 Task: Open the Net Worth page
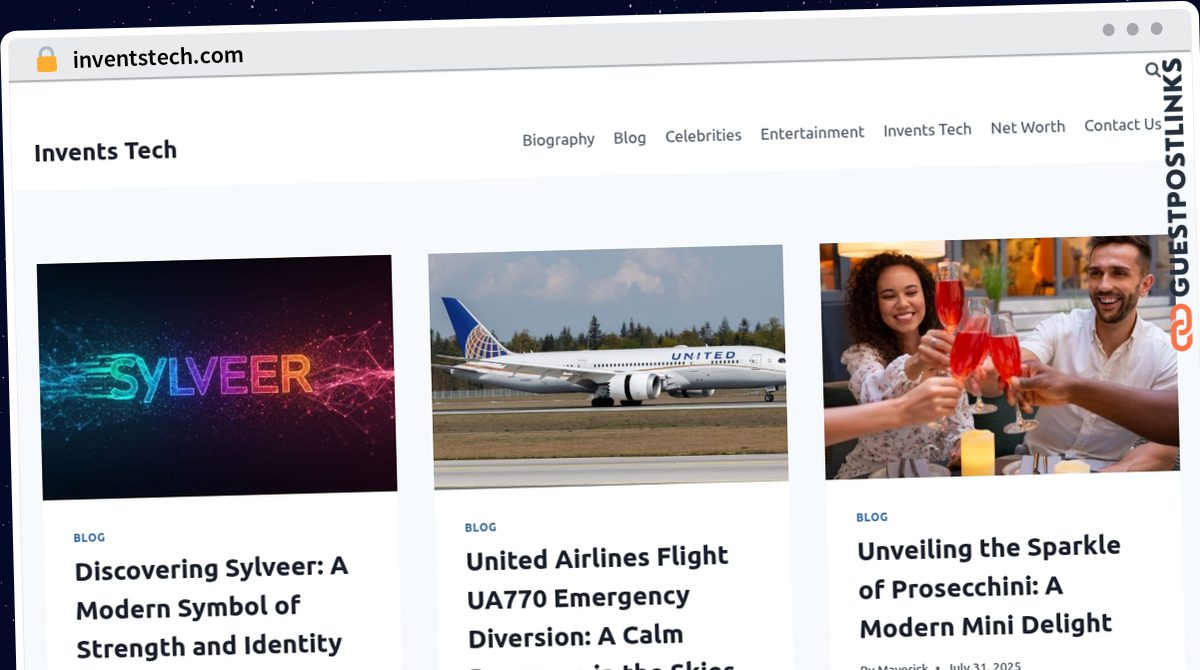pos(1027,127)
